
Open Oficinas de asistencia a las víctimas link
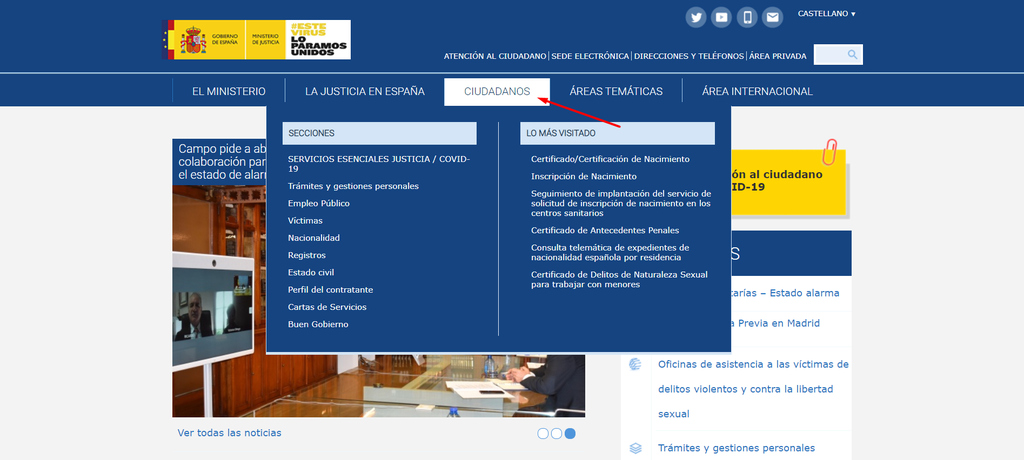754,389
